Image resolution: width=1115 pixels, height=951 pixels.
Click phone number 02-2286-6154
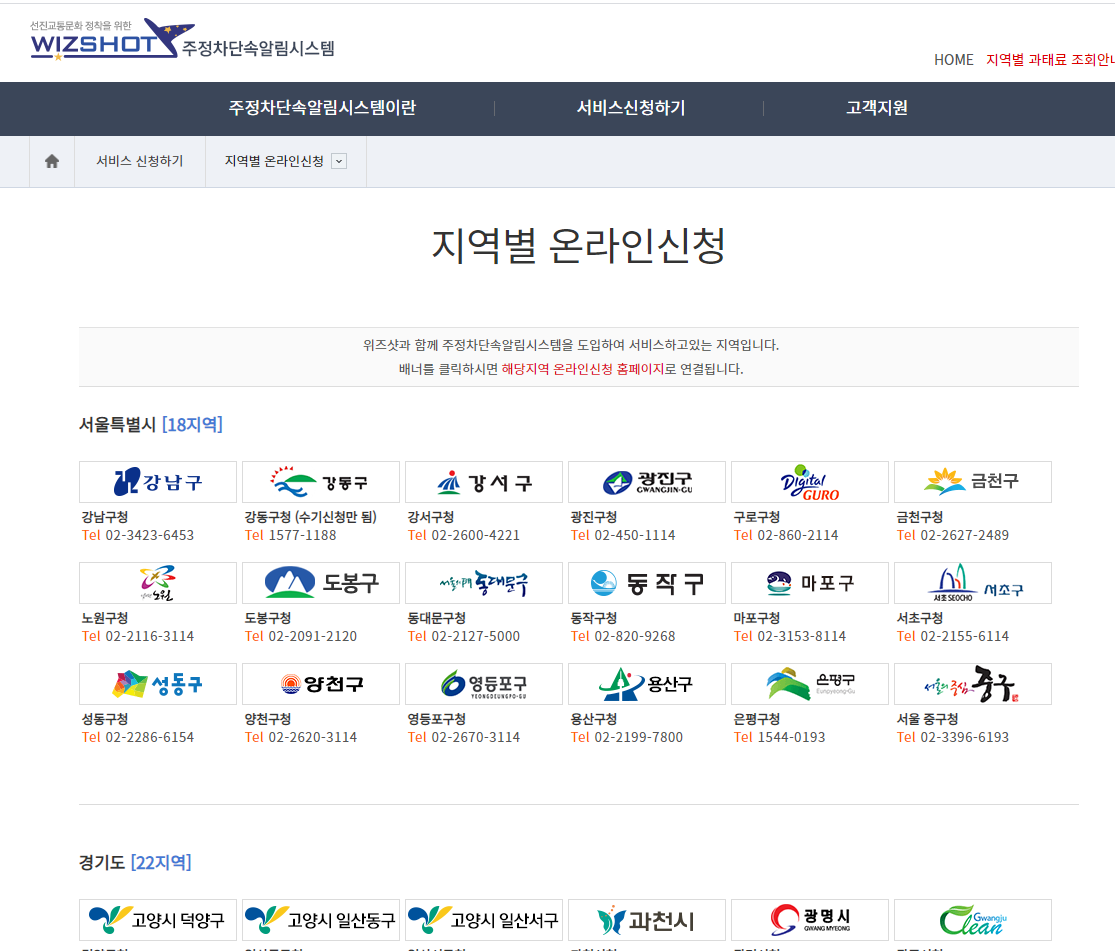[x=149, y=738]
